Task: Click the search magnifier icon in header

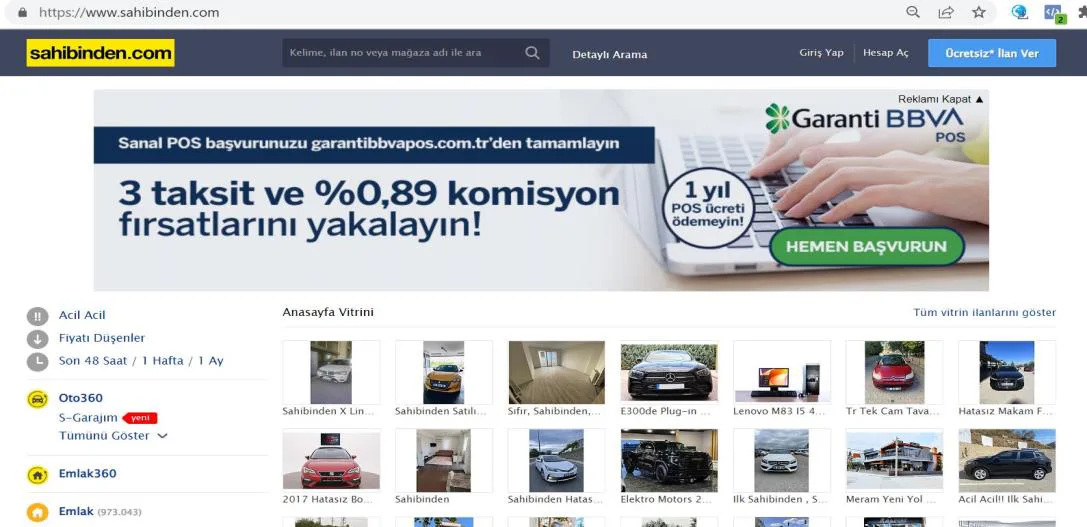Action: click(x=532, y=53)
